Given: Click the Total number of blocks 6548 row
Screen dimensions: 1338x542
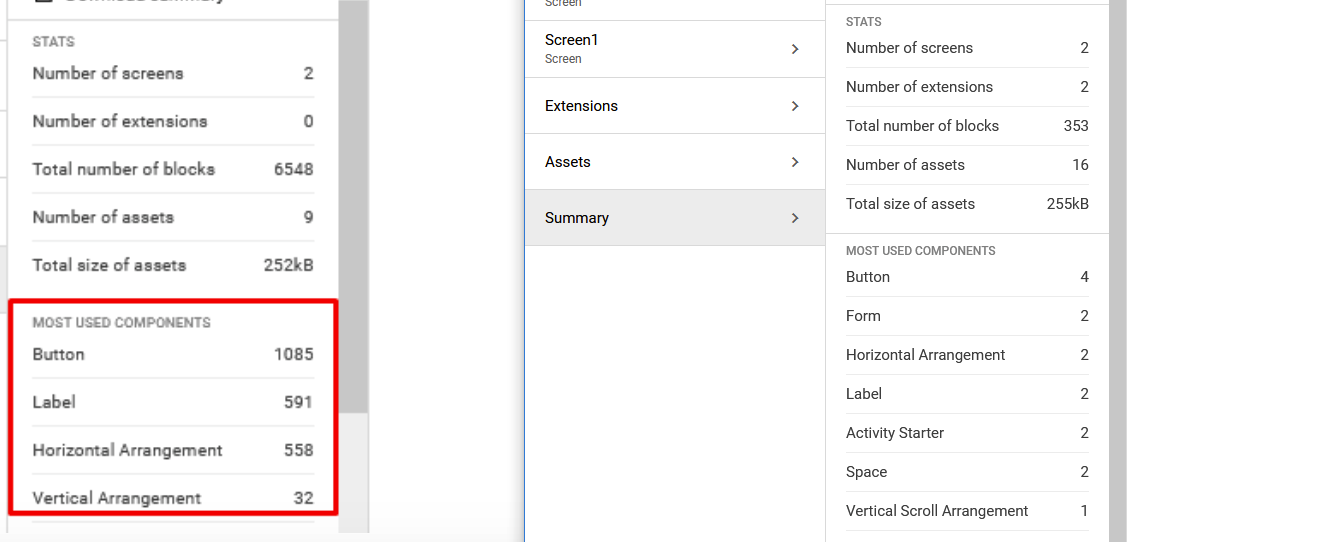Looking at the screenshot, I should click(172, 169).
